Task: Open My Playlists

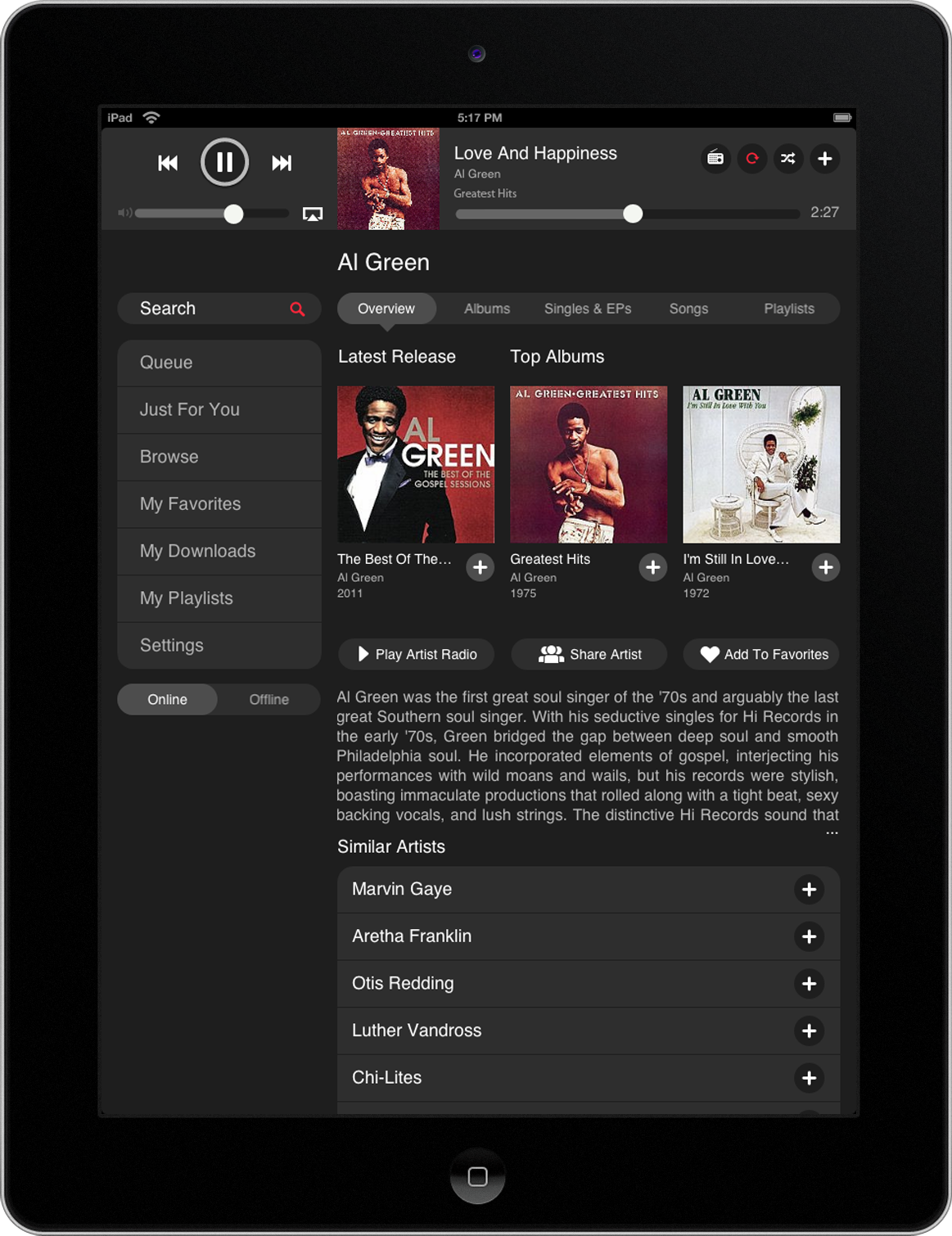Action: tap(219, 598)
